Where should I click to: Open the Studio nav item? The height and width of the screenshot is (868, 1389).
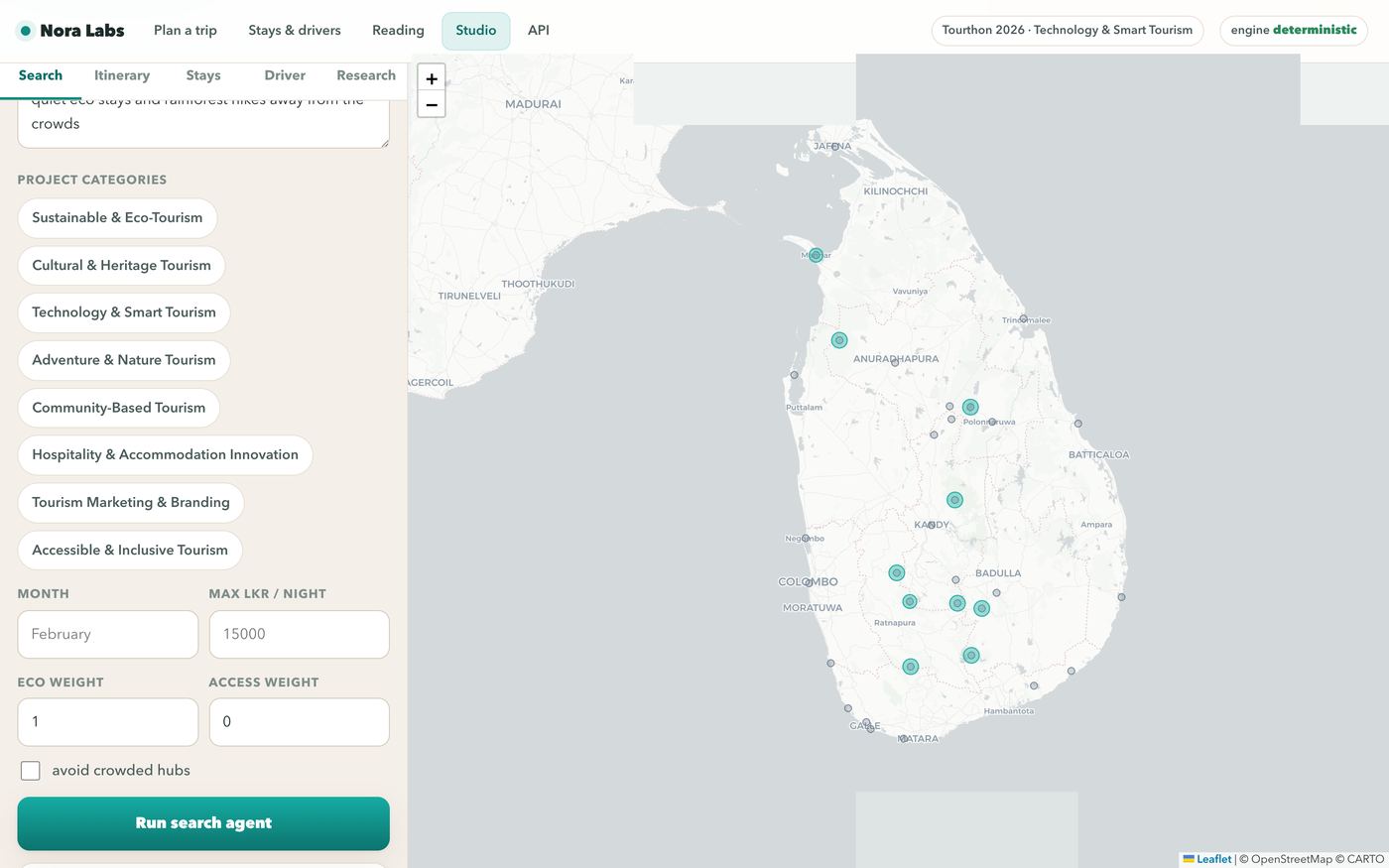pyautogui.click(x=476, y=31)
